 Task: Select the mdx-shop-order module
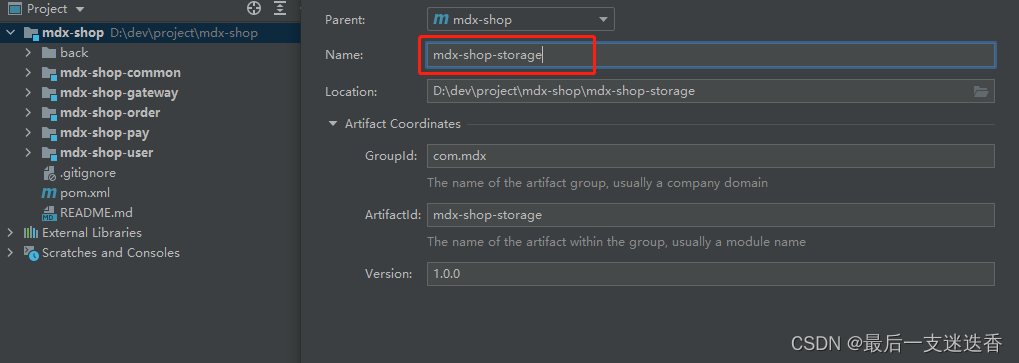[x=110, y=113]
